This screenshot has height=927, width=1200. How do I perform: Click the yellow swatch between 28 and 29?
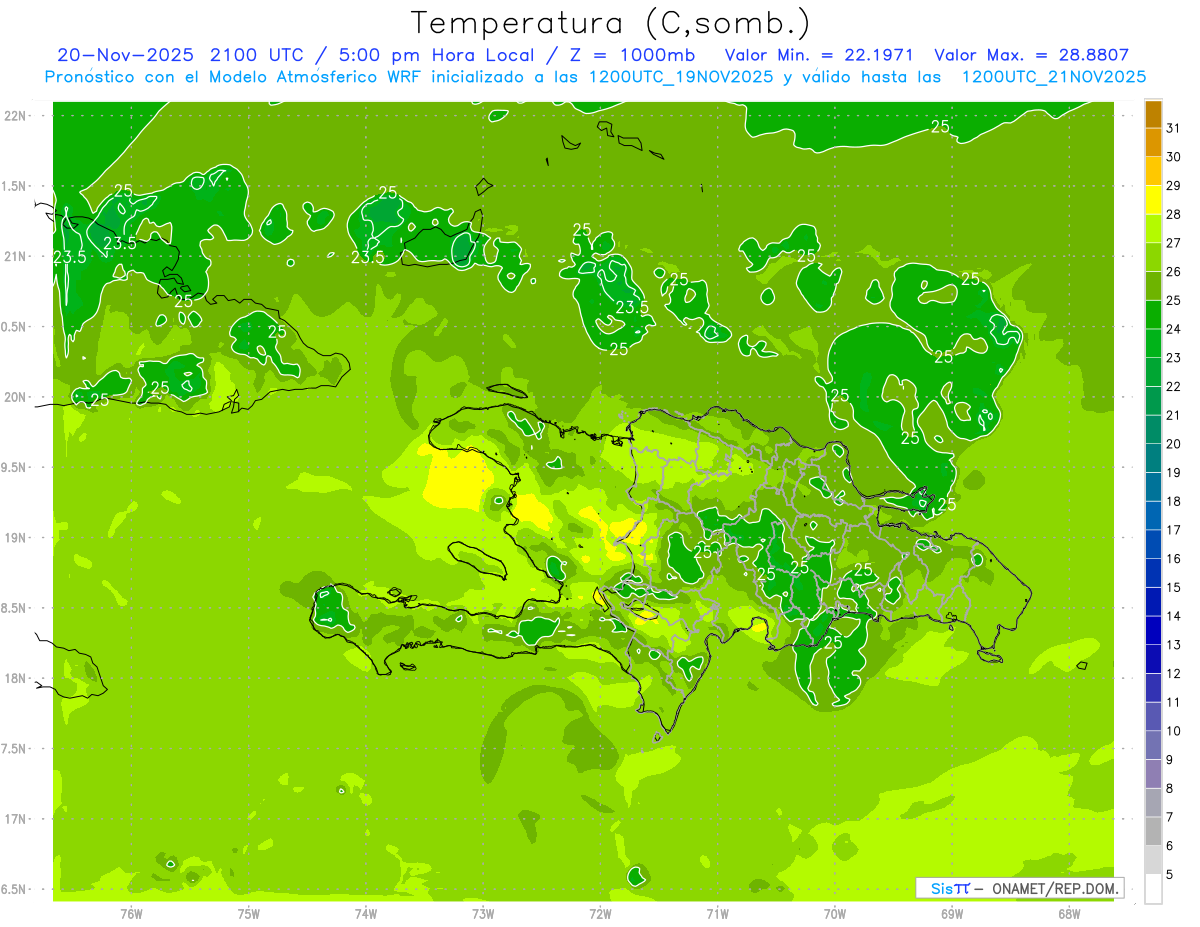tap(1153, 200)
